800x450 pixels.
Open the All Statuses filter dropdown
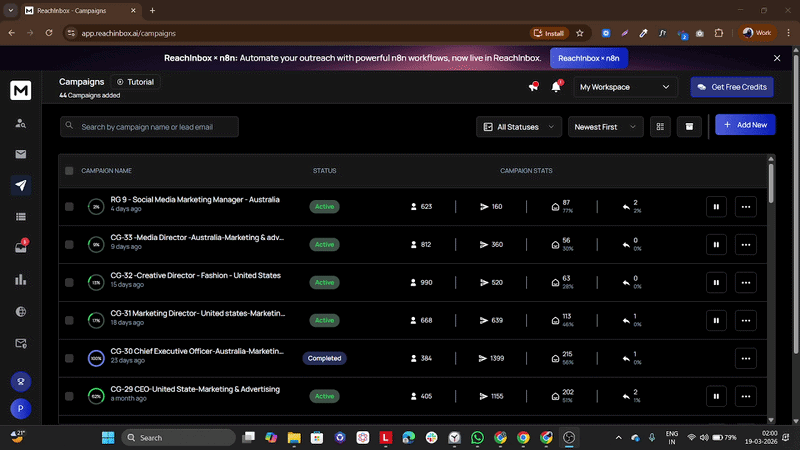(518, 127)
